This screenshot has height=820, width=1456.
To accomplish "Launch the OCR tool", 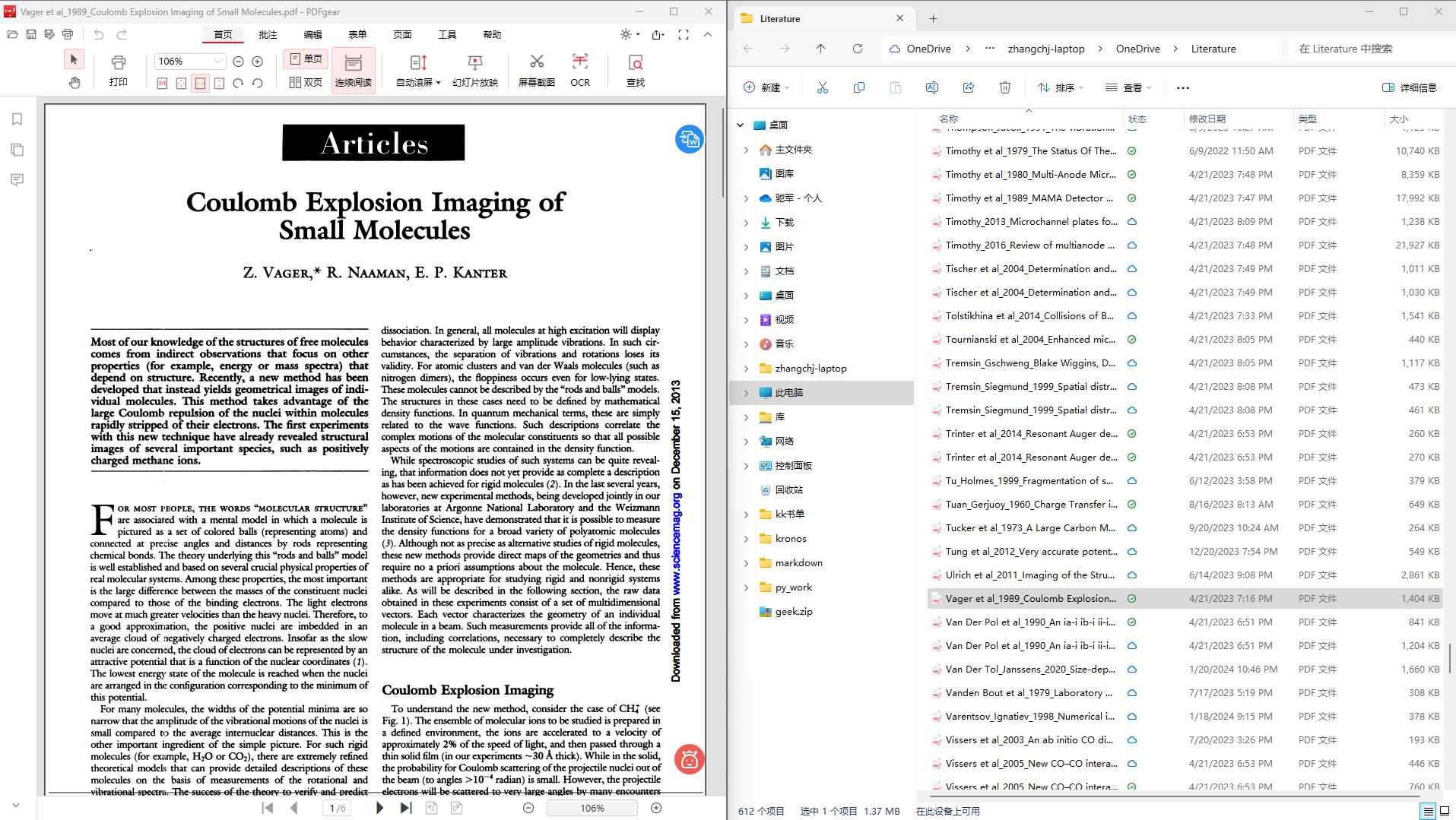I will pos(580,71).
